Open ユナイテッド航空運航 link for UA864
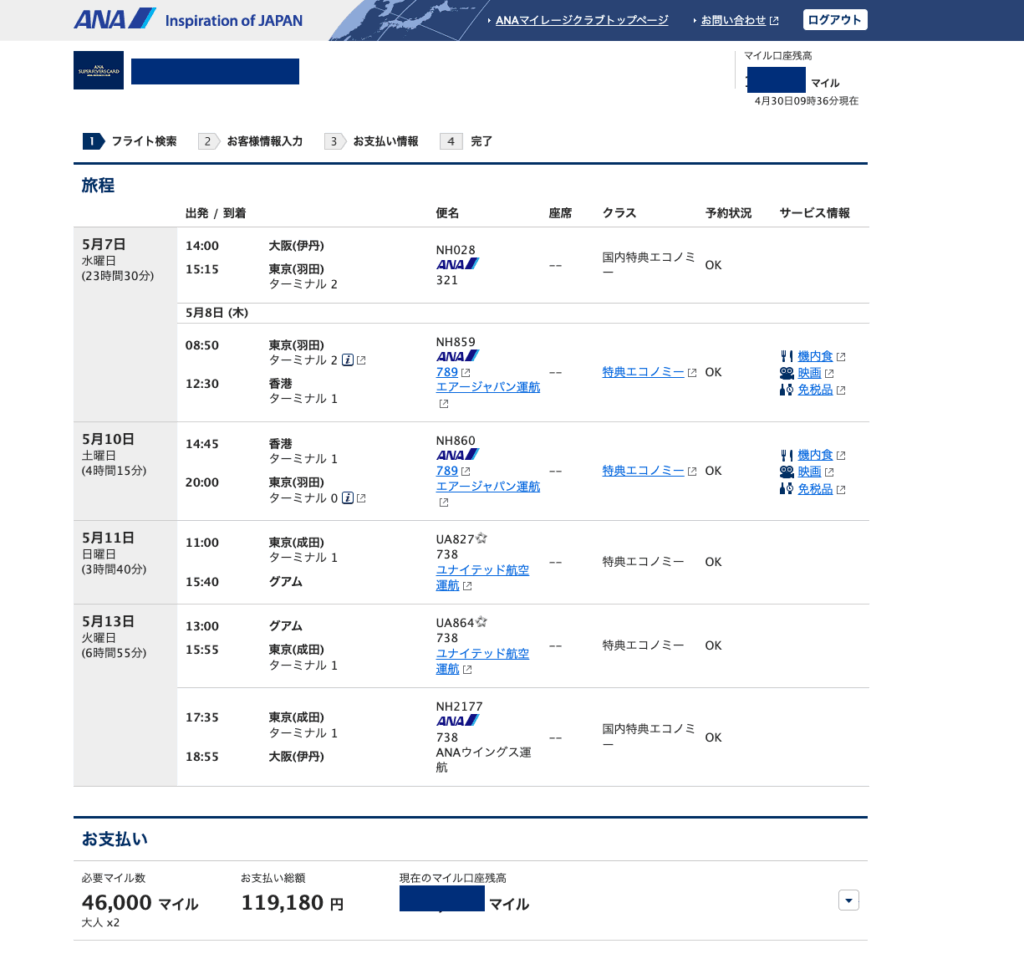The height and width of the screenshot is (959, 1024). click(x=483, y=661)
